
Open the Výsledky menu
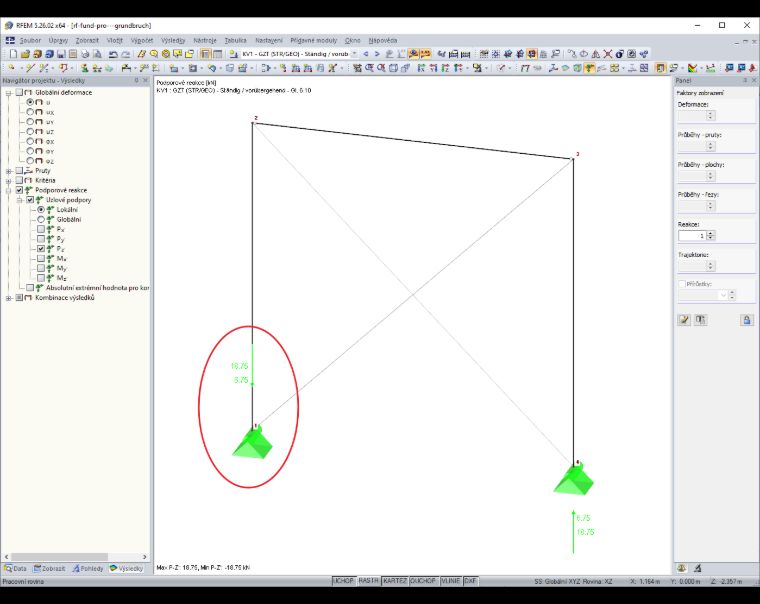pos(173,40)
